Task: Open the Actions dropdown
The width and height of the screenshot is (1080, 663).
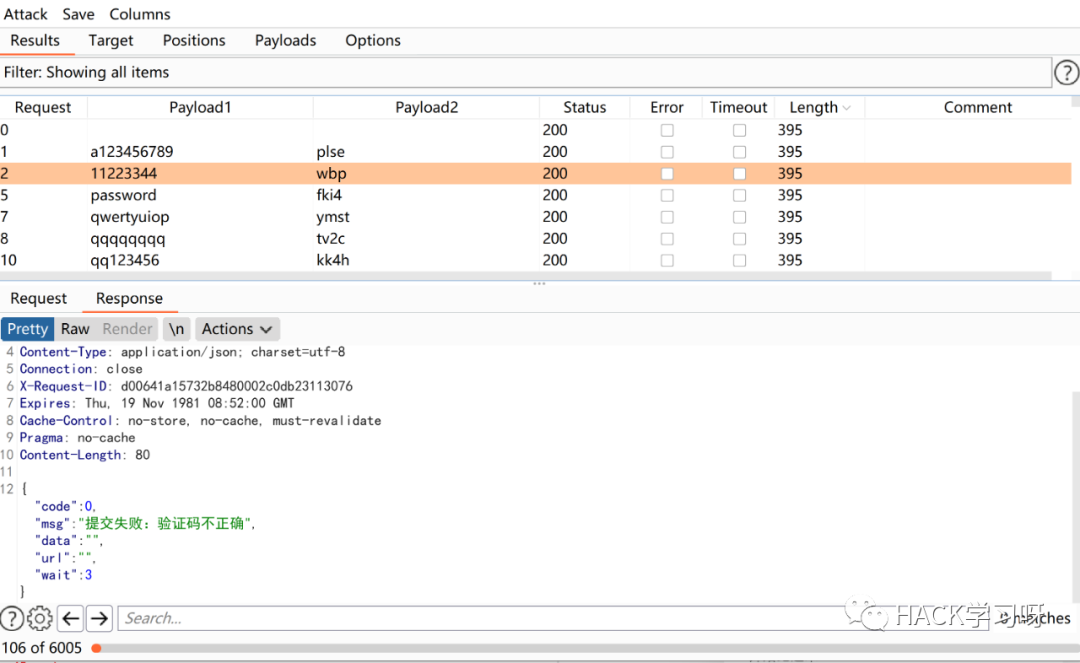Action: [x=236, y=329]
